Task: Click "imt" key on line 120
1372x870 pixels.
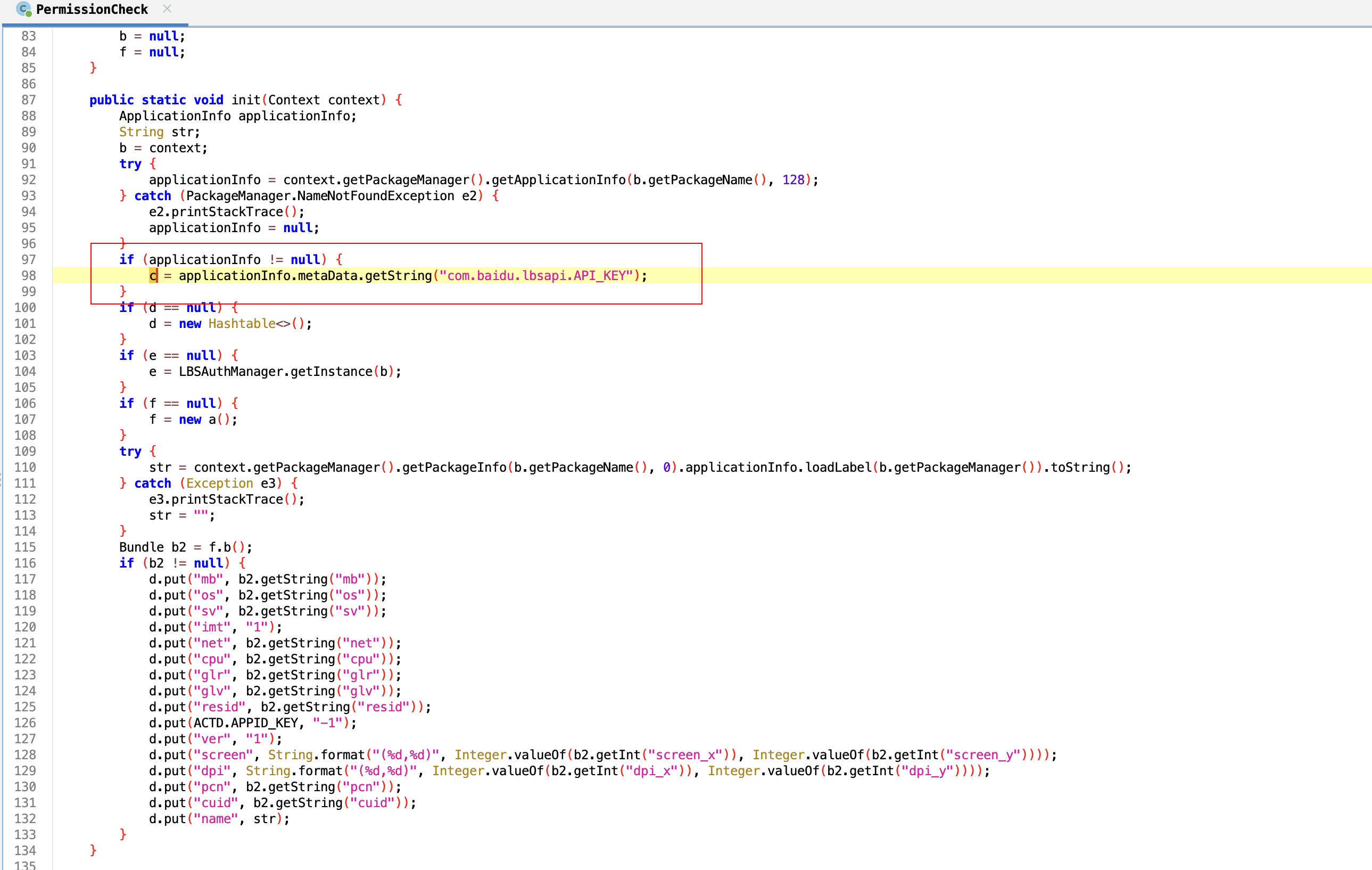Action: click(x=212, y=627)
